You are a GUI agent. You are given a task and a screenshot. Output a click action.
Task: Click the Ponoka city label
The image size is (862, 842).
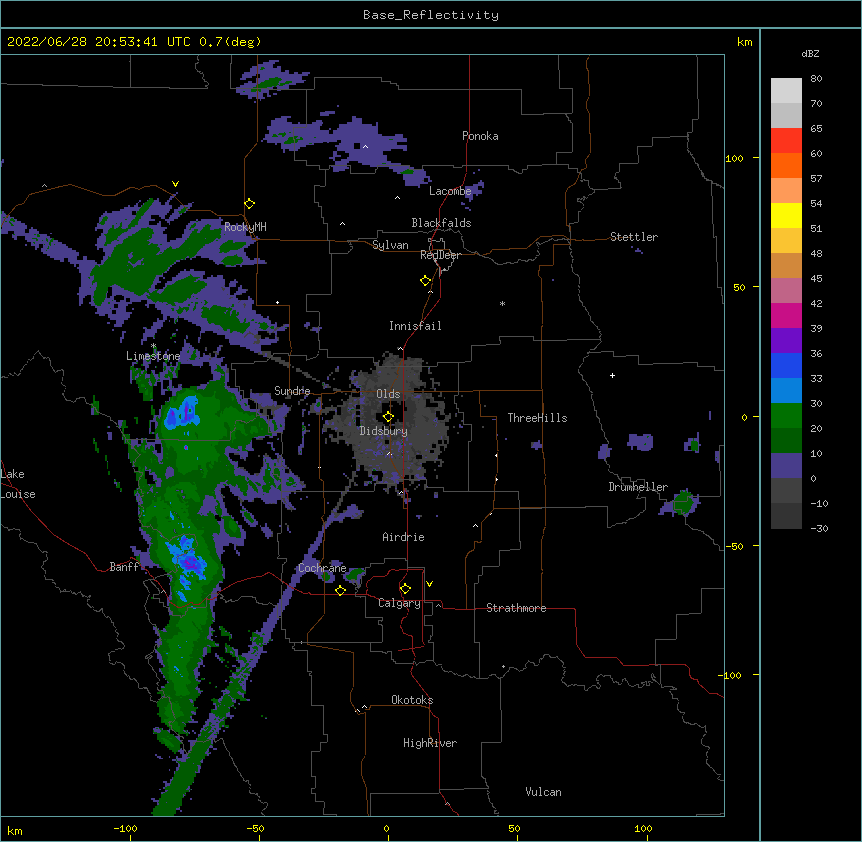point(480,136)
